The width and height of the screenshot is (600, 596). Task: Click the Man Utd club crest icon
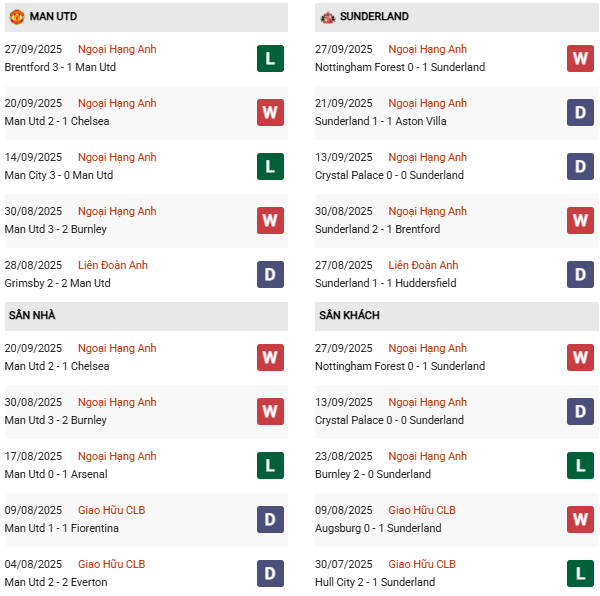[x=16, y=17]
